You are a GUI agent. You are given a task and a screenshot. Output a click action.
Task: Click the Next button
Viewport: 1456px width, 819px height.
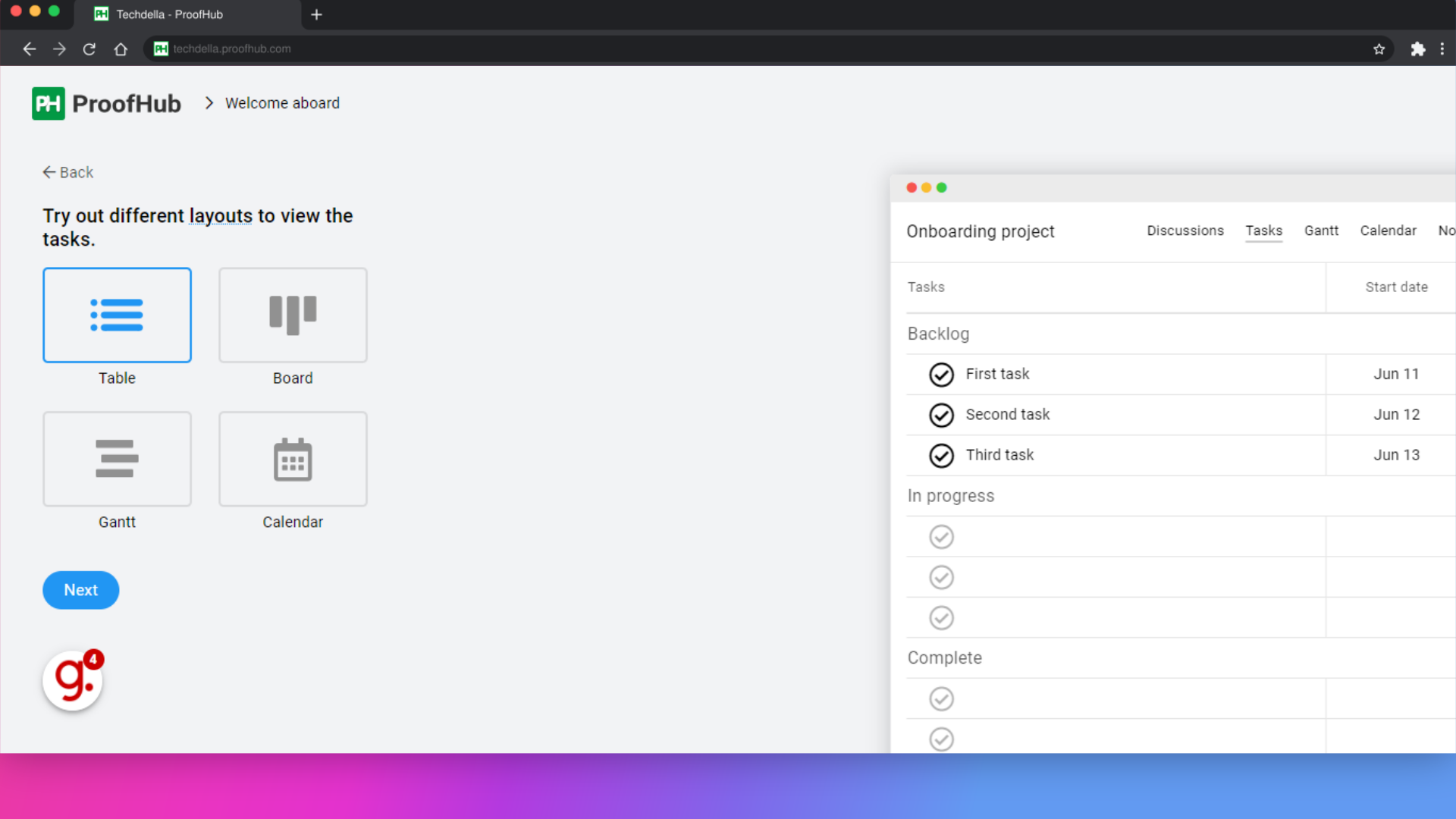click(81, 590)
